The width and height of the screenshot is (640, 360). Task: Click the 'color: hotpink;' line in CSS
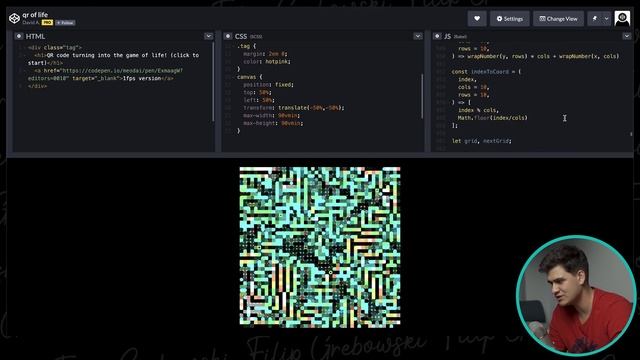(267, 62)
